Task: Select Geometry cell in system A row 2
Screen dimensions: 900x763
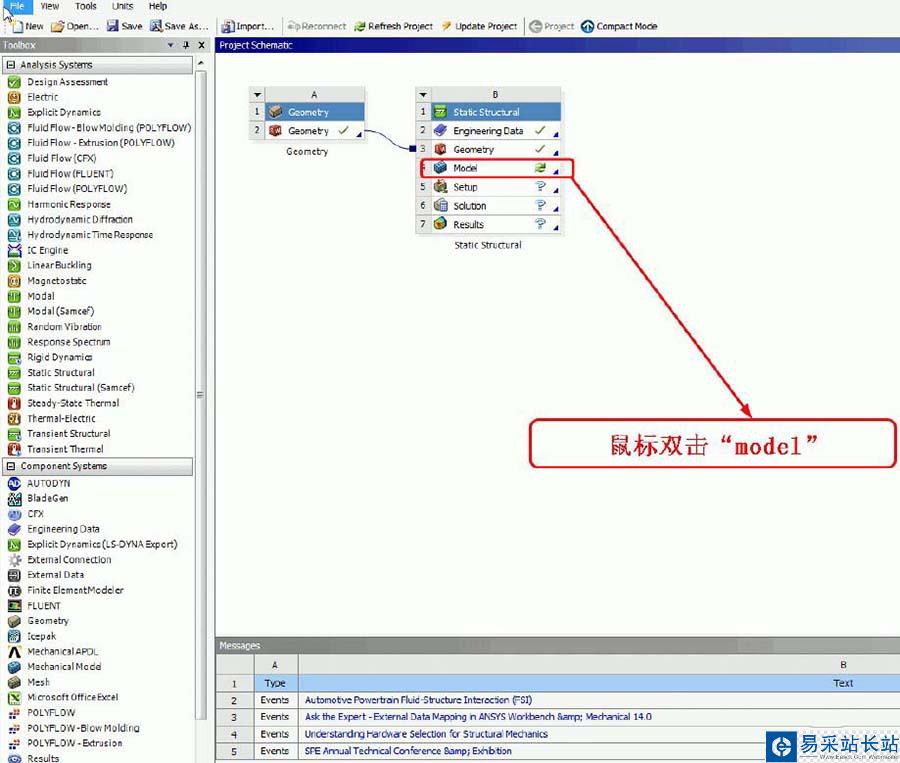Action: coord(315,131)
